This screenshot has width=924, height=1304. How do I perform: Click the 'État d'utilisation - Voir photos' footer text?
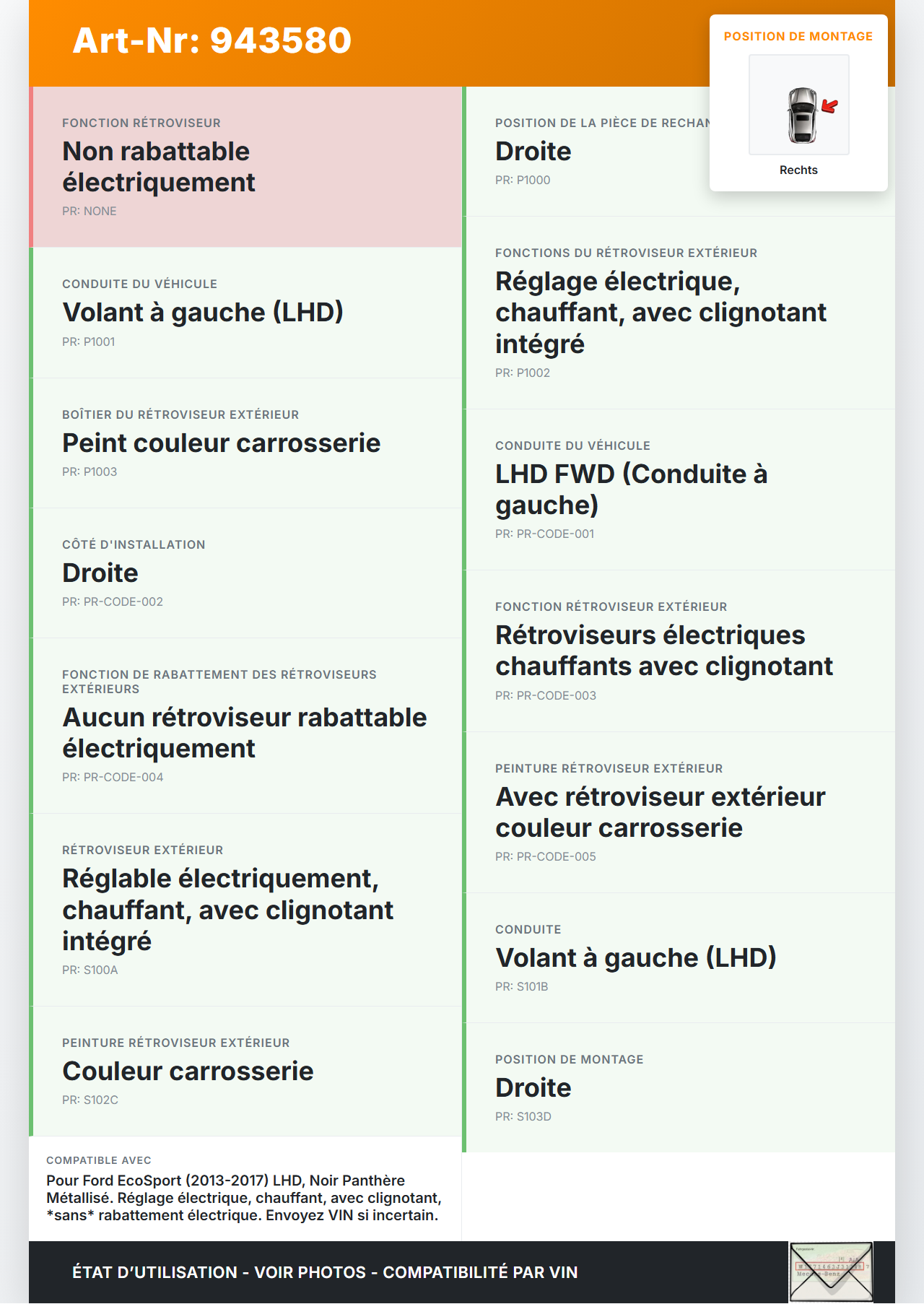coord(325,1272)
